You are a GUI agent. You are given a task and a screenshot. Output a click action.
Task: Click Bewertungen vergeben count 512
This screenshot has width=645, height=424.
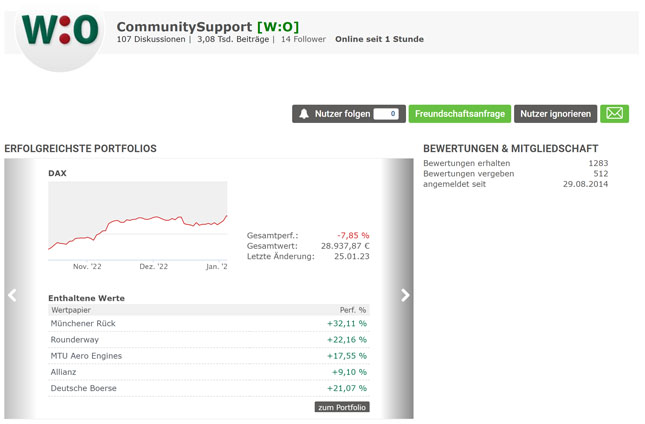tap(601, 174)
